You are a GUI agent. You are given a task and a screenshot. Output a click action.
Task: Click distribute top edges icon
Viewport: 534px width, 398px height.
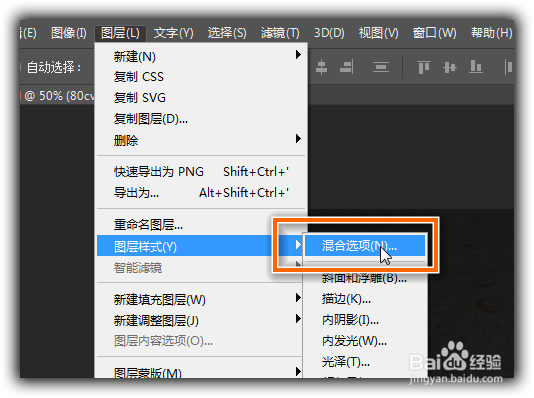424,67
